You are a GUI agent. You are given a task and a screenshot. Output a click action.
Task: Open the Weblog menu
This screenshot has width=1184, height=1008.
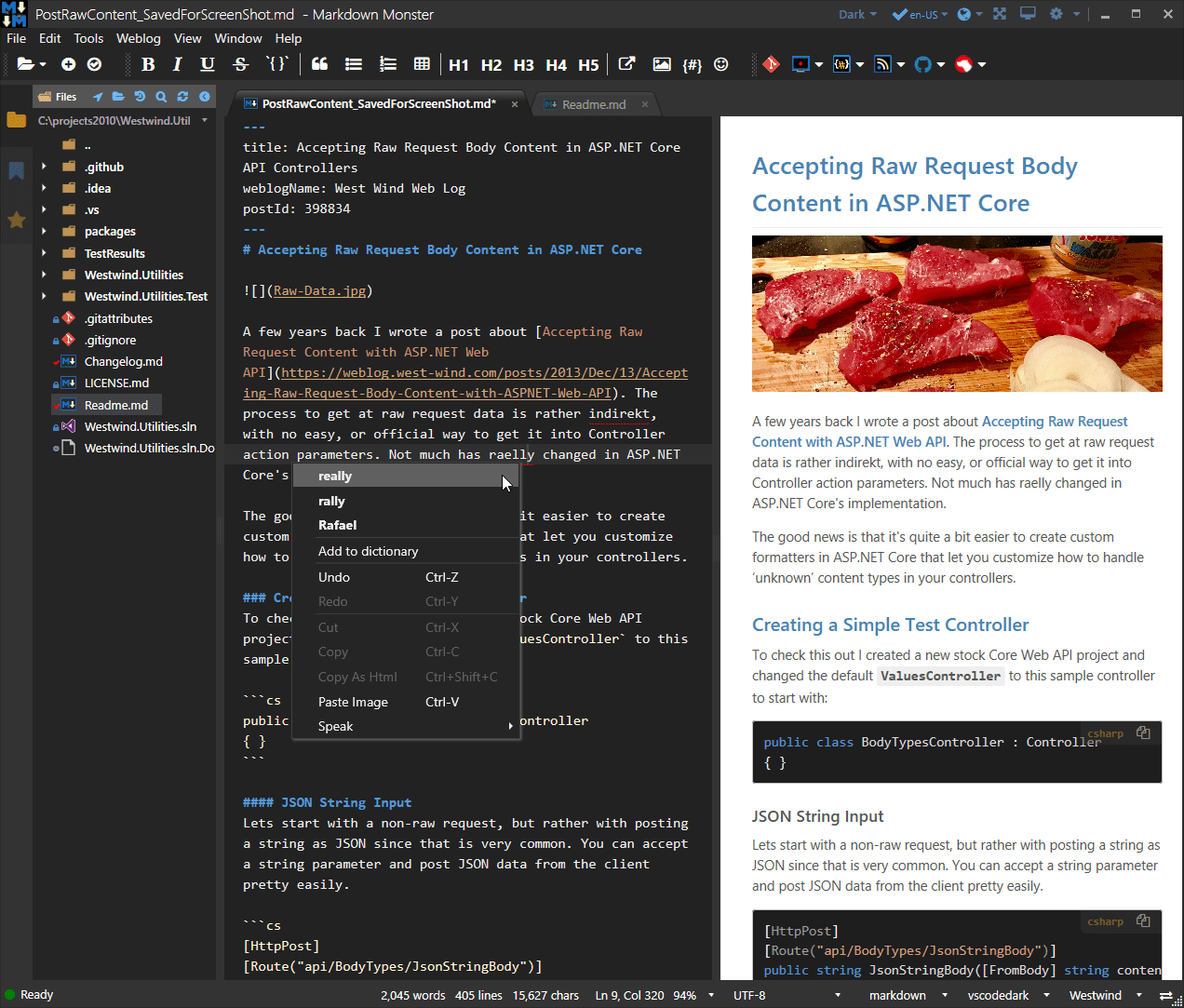[x=138, y=38]
